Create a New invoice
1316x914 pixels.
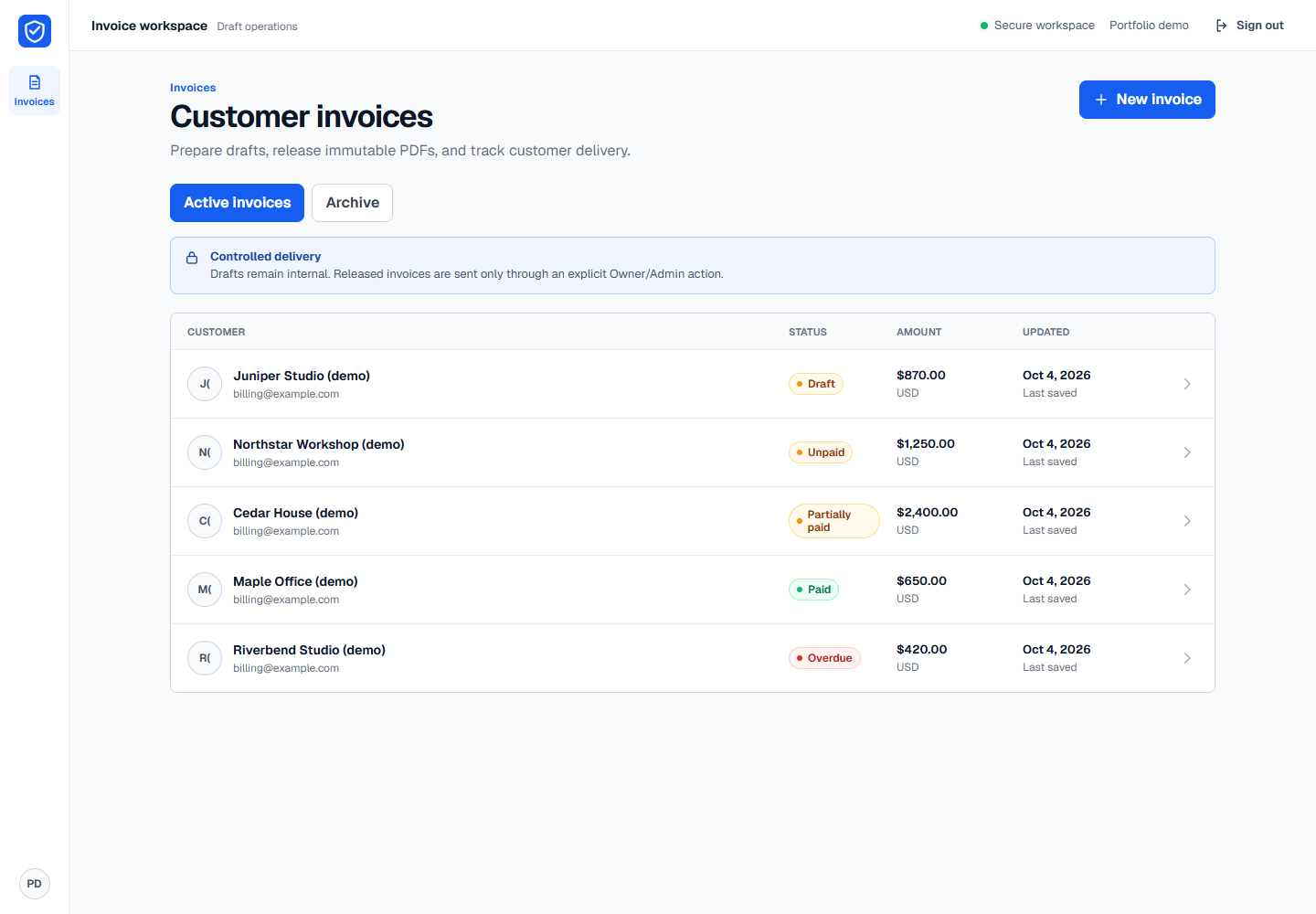coord(1147,100)
